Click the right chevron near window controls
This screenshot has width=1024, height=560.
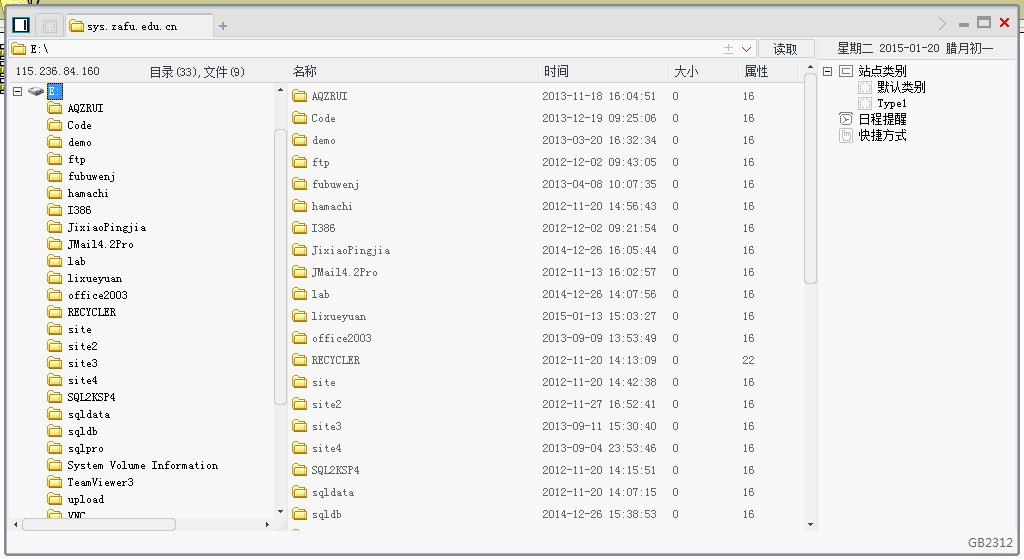pyautogui.click(x=942, y=23)
